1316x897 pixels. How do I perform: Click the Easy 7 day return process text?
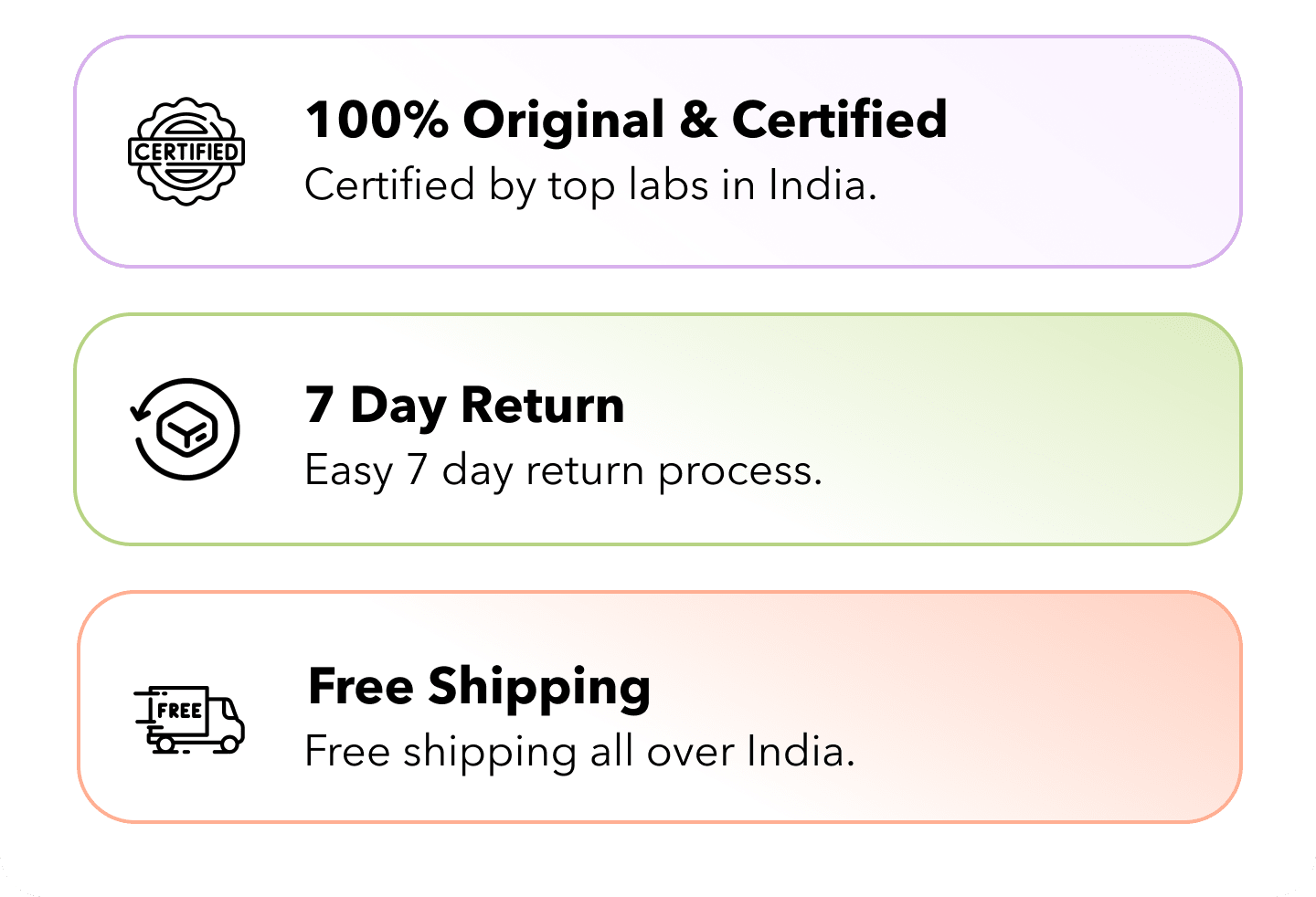click(x=563, y=472)
